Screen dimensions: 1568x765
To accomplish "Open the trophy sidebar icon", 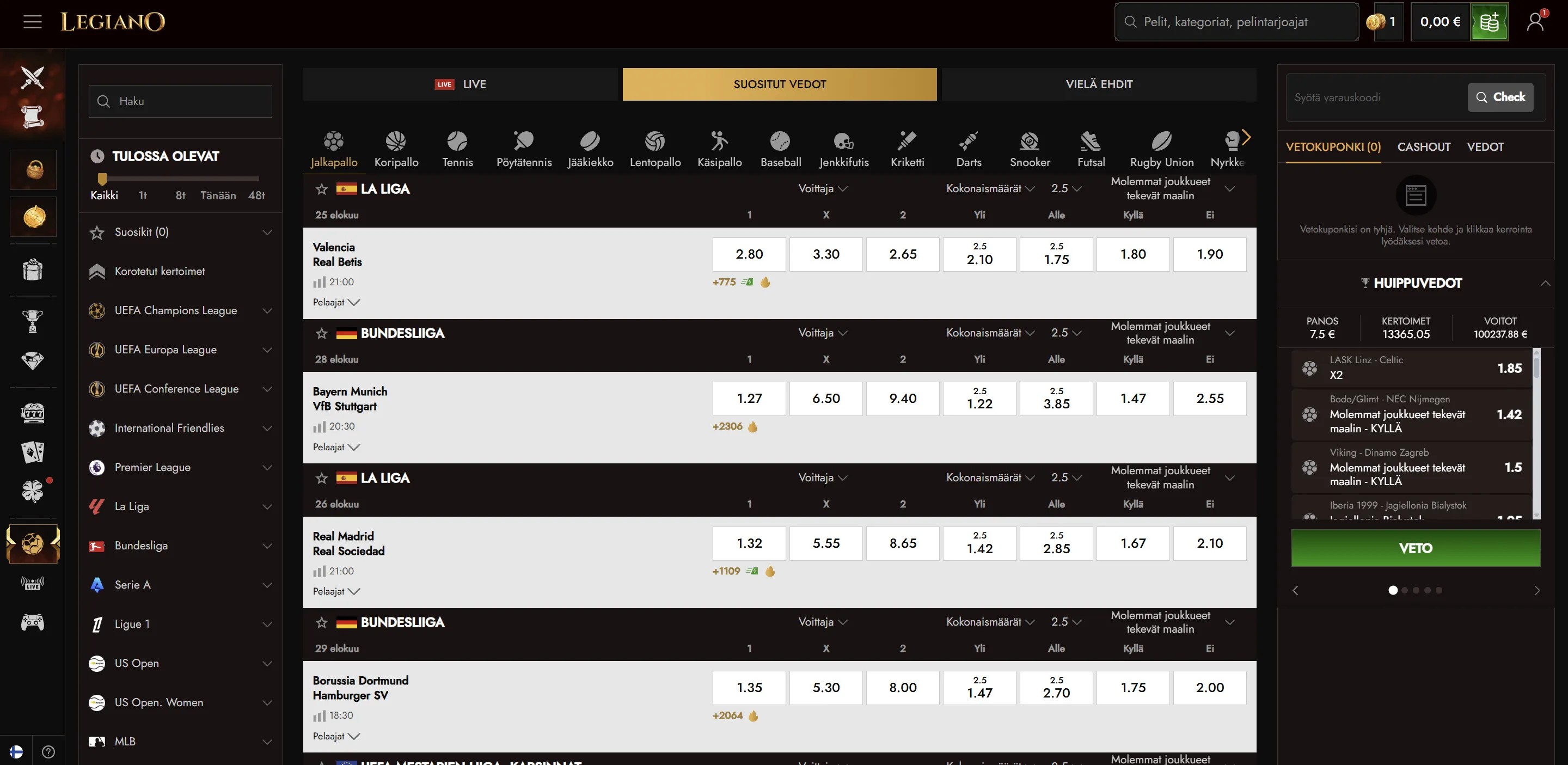I will [32, 320].
